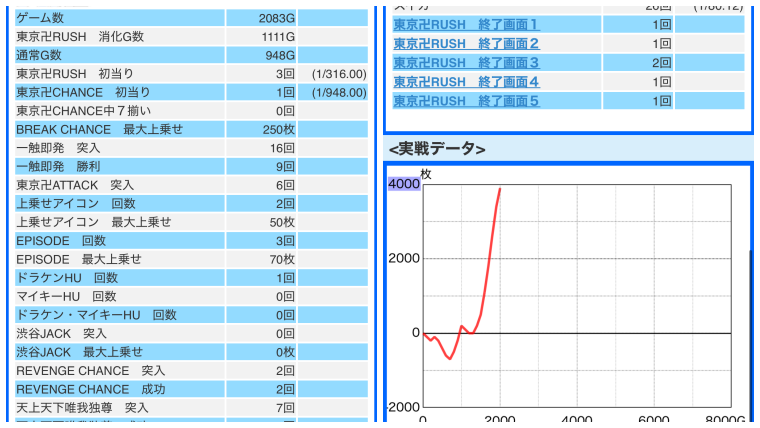Select the EPISODE 最大上乗せ row label
The image size is (760, 428).
[79, 259]
